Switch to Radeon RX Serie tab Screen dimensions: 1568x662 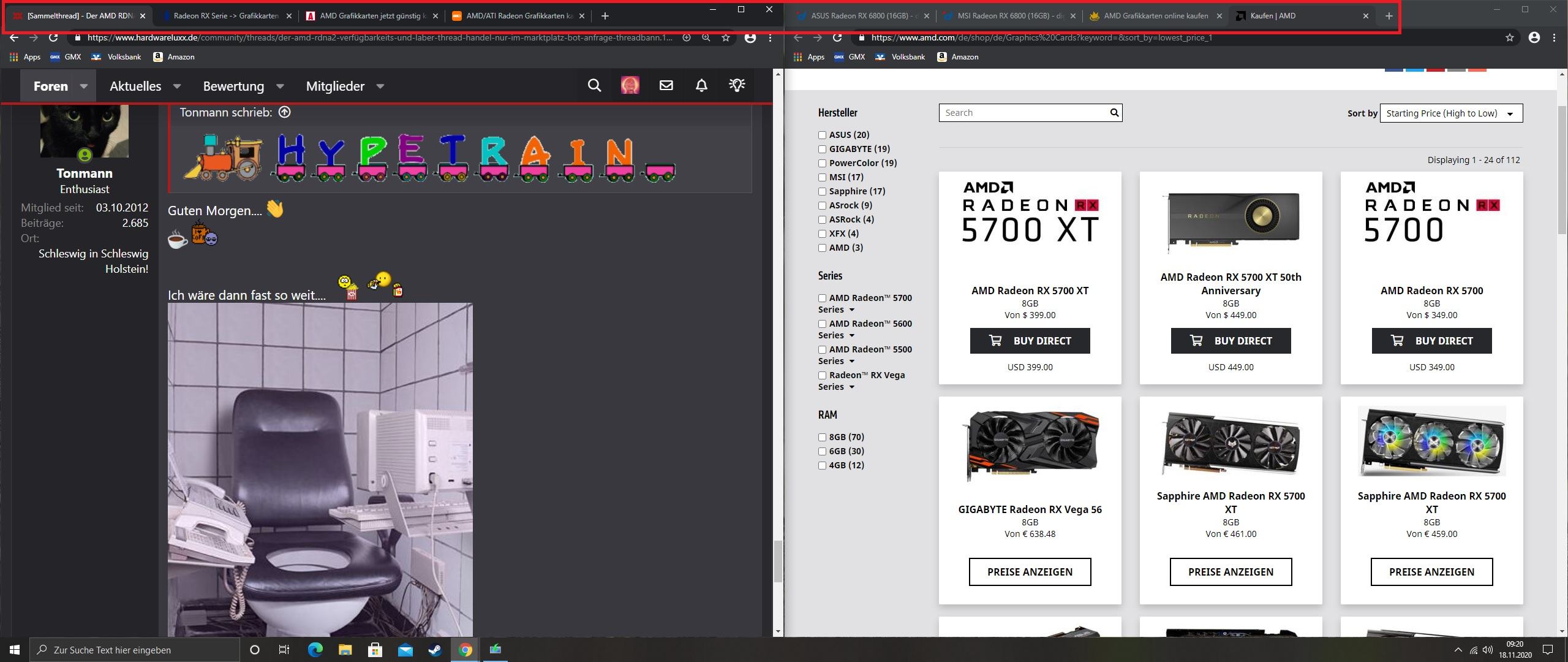click(x=225, y=16)
